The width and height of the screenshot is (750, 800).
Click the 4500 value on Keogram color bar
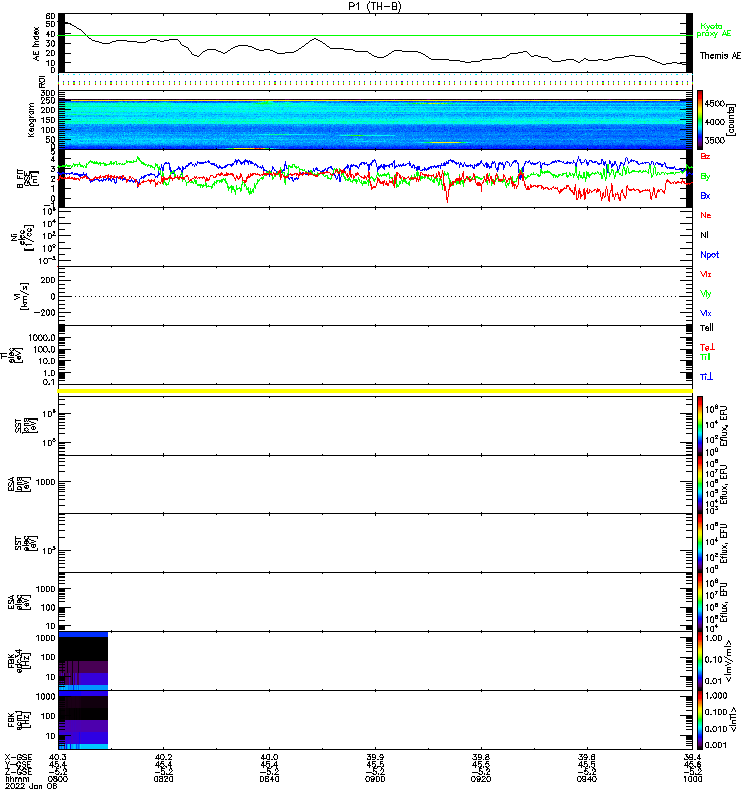tap(714, 104)
